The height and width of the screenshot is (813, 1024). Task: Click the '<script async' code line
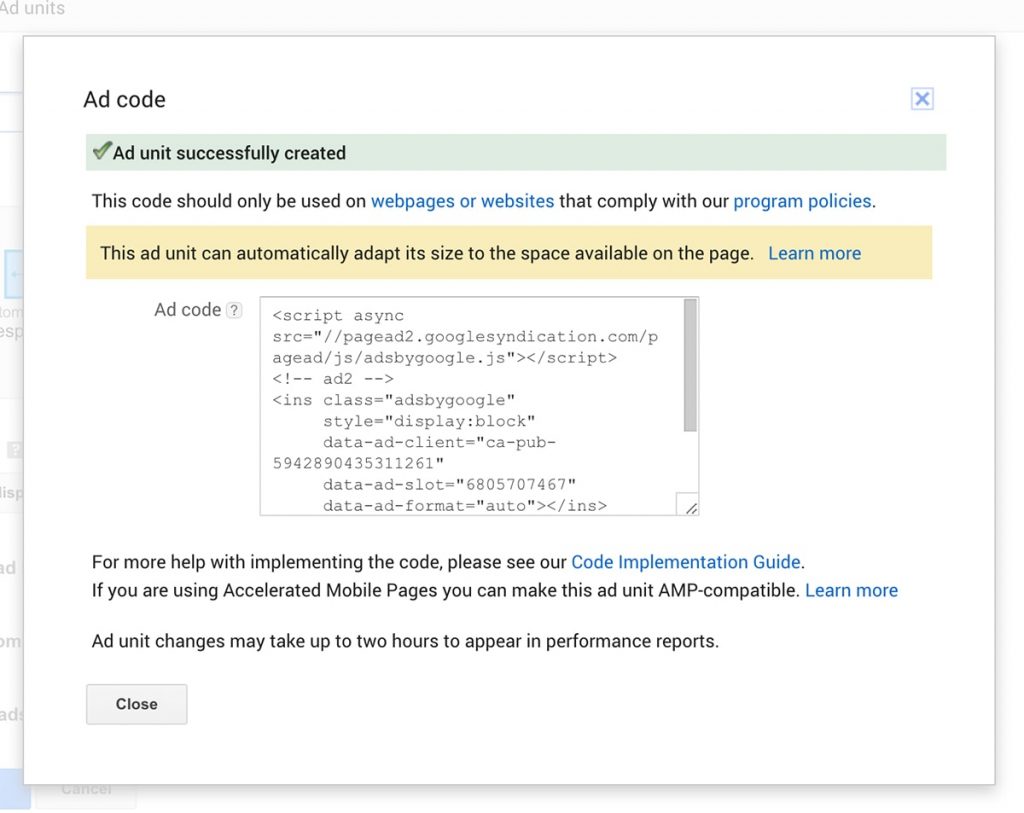tap(338, 315)
